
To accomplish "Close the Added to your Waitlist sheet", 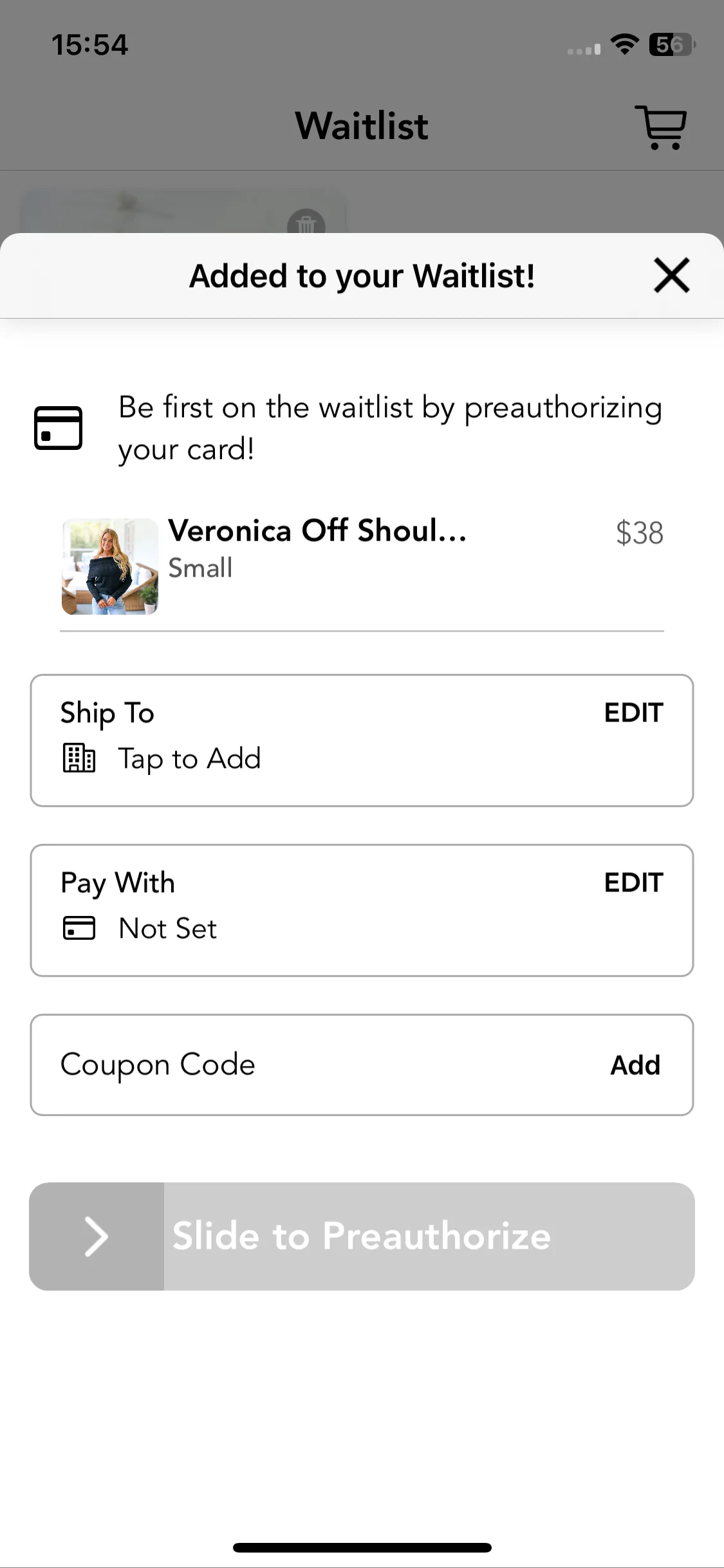I will pyautogui.click(x=671, y=275).
